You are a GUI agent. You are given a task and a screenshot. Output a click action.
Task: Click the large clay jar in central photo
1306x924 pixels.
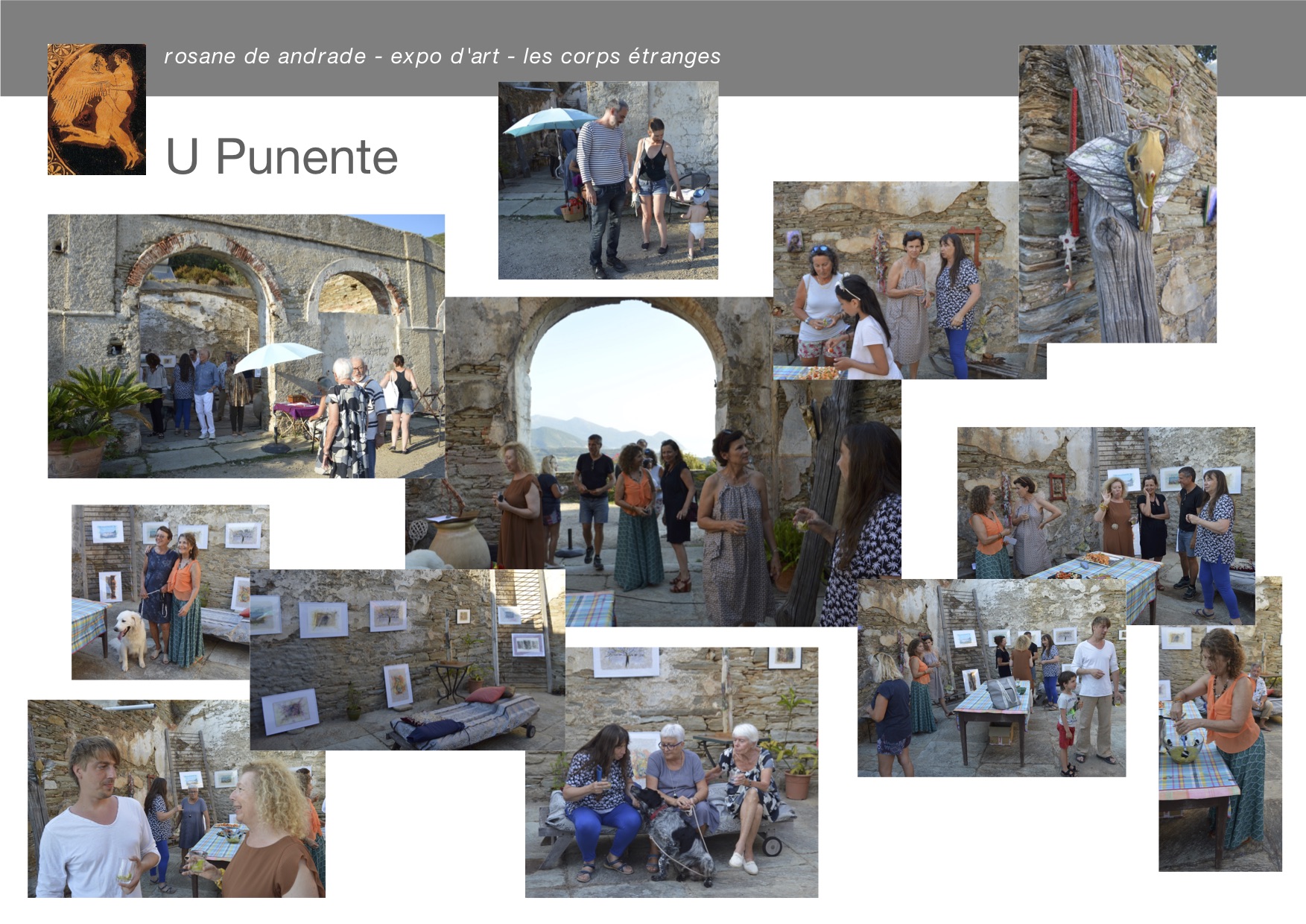[x=460, y=544]
